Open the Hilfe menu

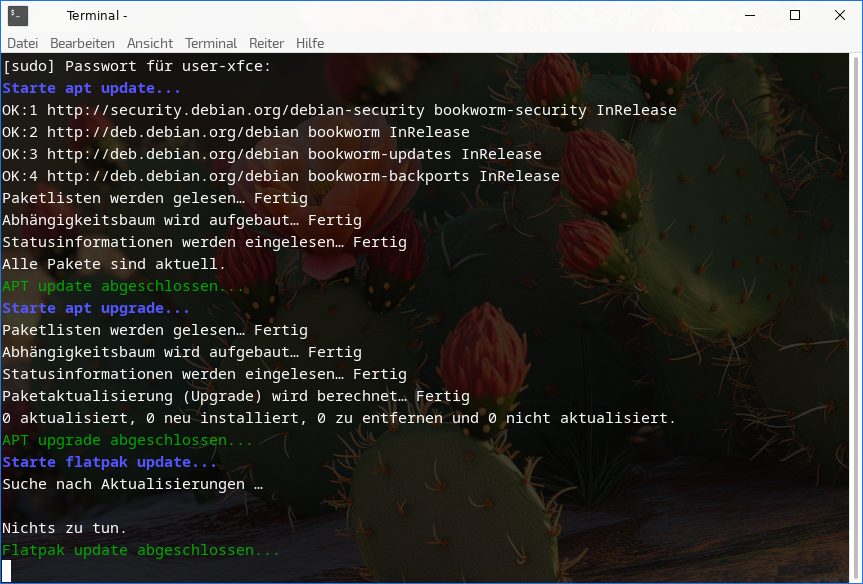point(310,43)
